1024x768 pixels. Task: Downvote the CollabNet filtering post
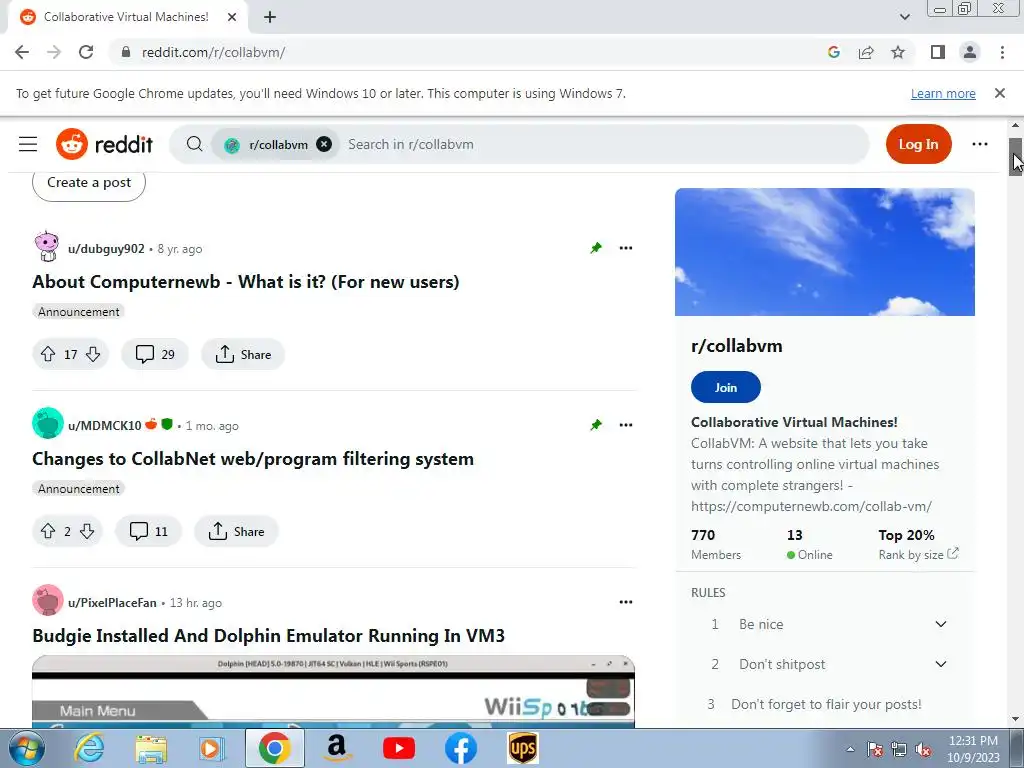(87, 531)
